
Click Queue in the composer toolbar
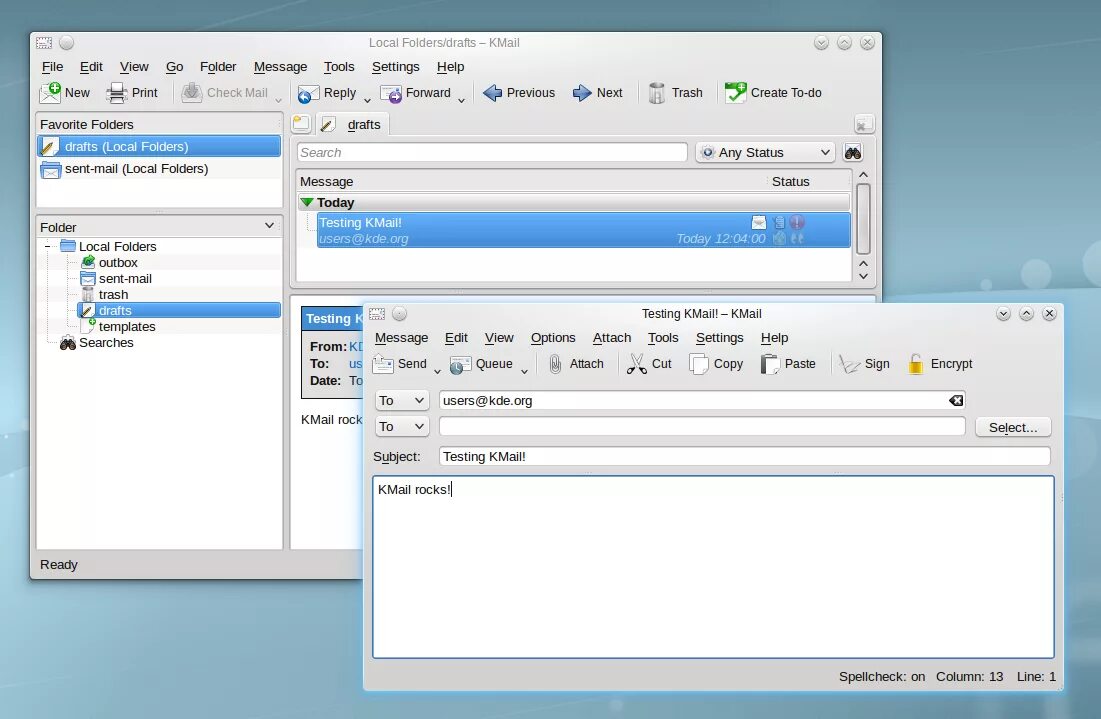[x=482, y=364]
